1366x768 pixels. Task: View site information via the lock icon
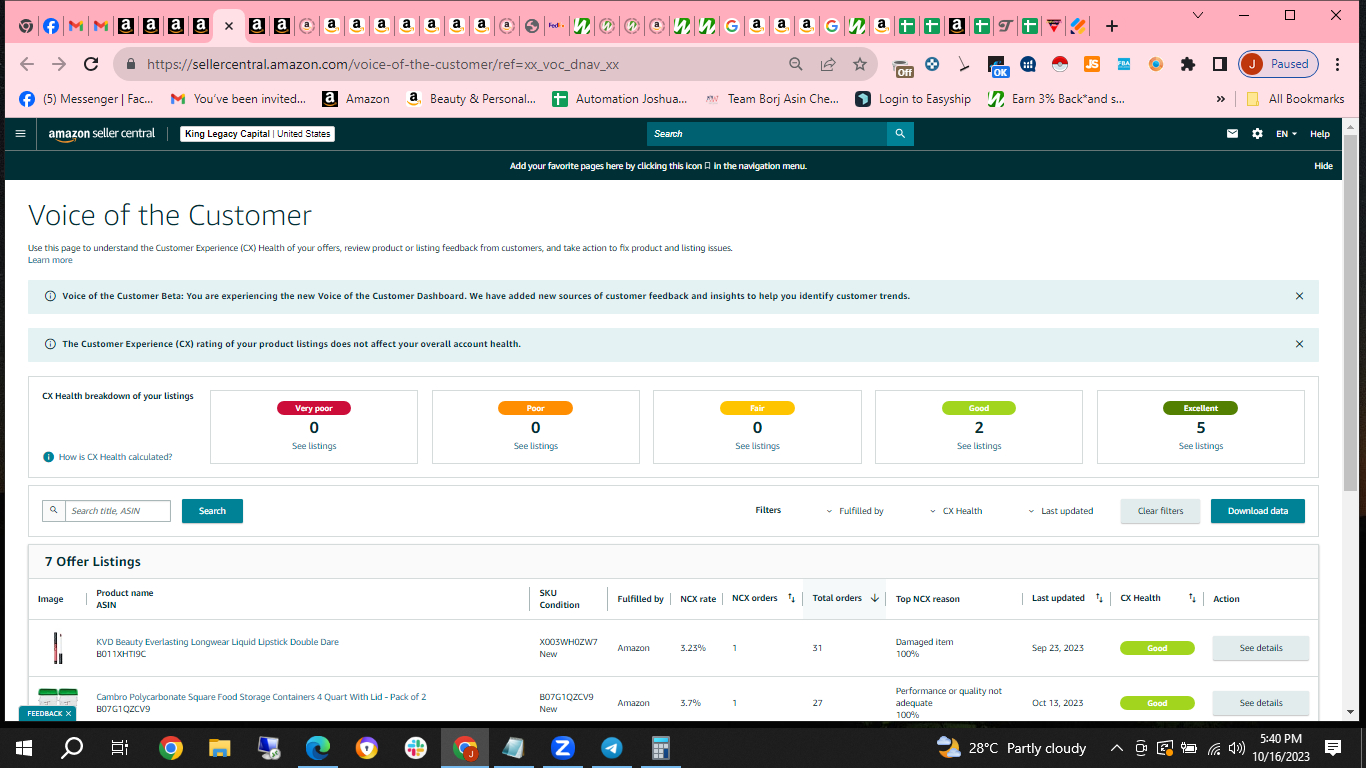click(x=130, y=64)
